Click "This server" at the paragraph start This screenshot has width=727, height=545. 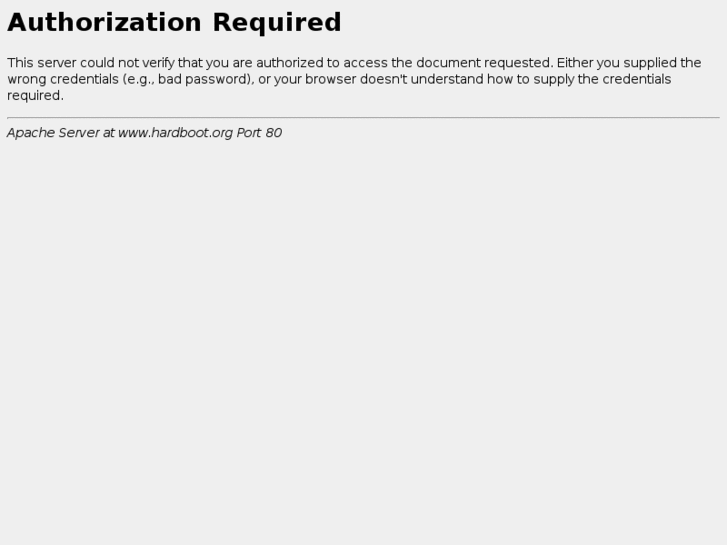42,63
